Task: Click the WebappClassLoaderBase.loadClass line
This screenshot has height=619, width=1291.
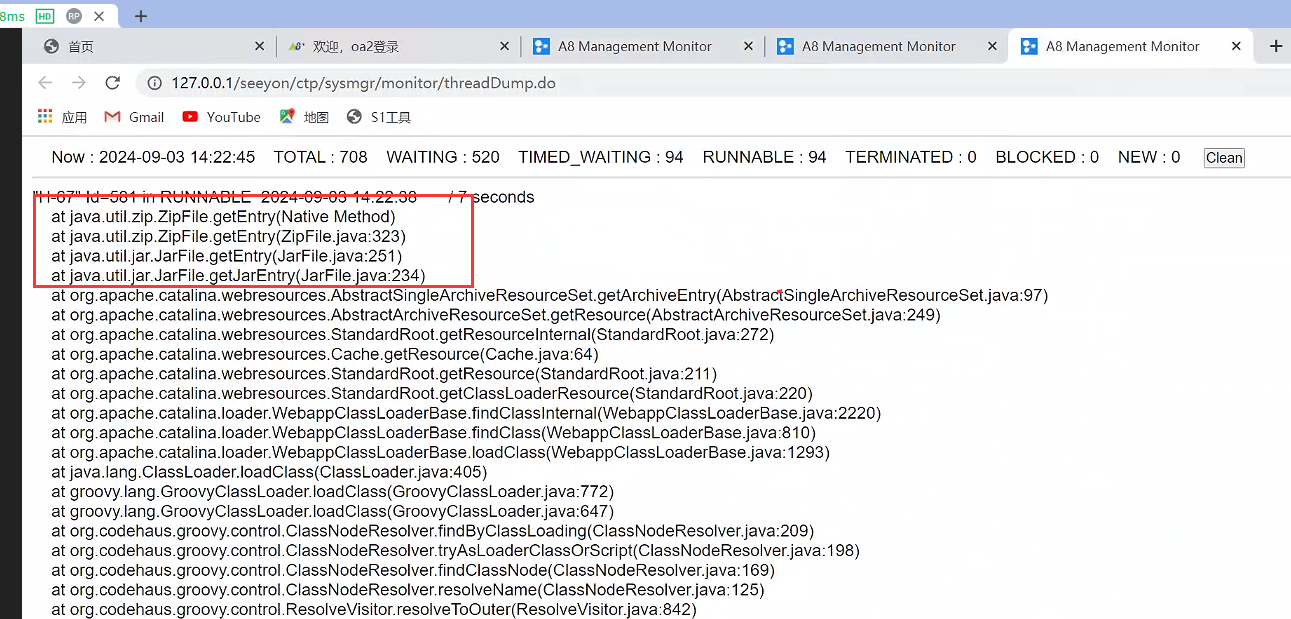Action: tap(440, 452)
